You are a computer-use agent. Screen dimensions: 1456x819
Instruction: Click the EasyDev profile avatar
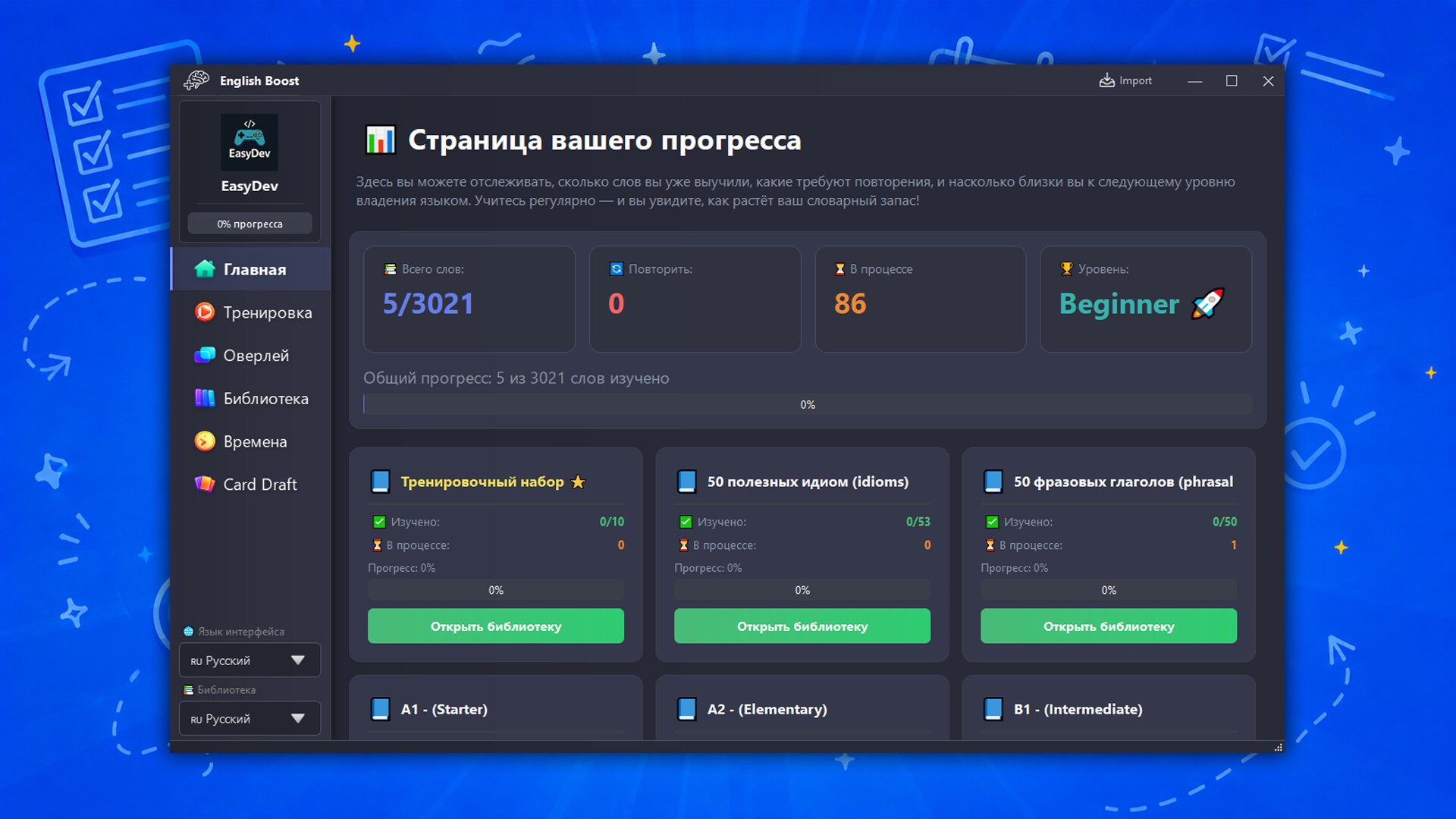[249, 141]
